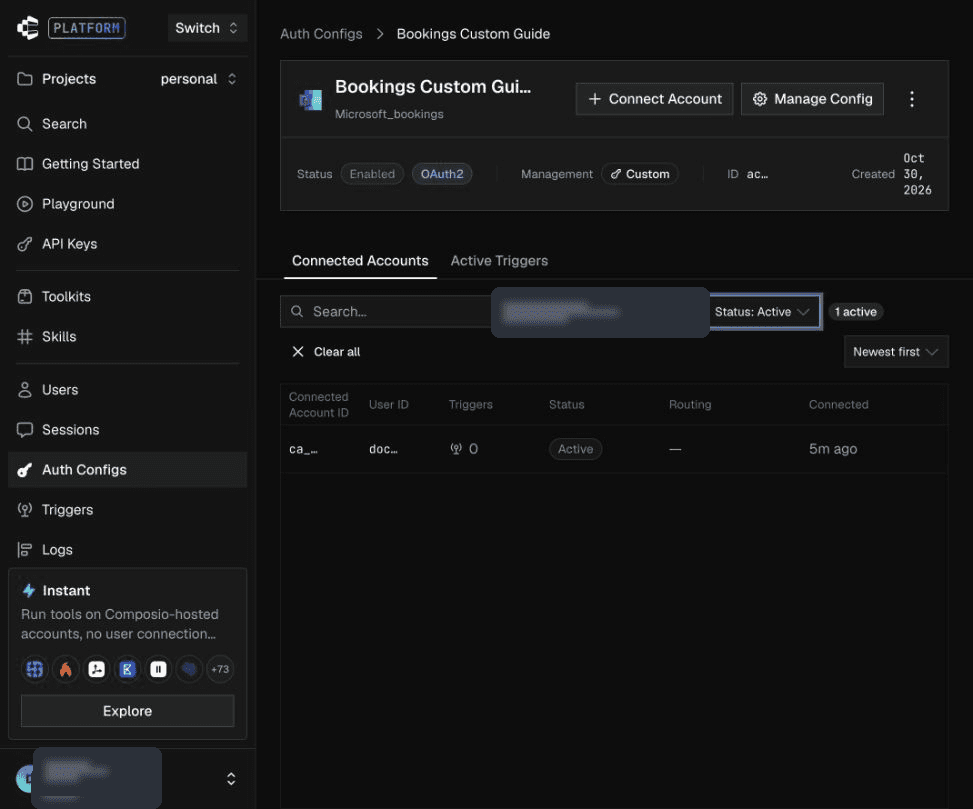Click the Explore button
The image size is (973, 809).
click(x=127, y=711)
